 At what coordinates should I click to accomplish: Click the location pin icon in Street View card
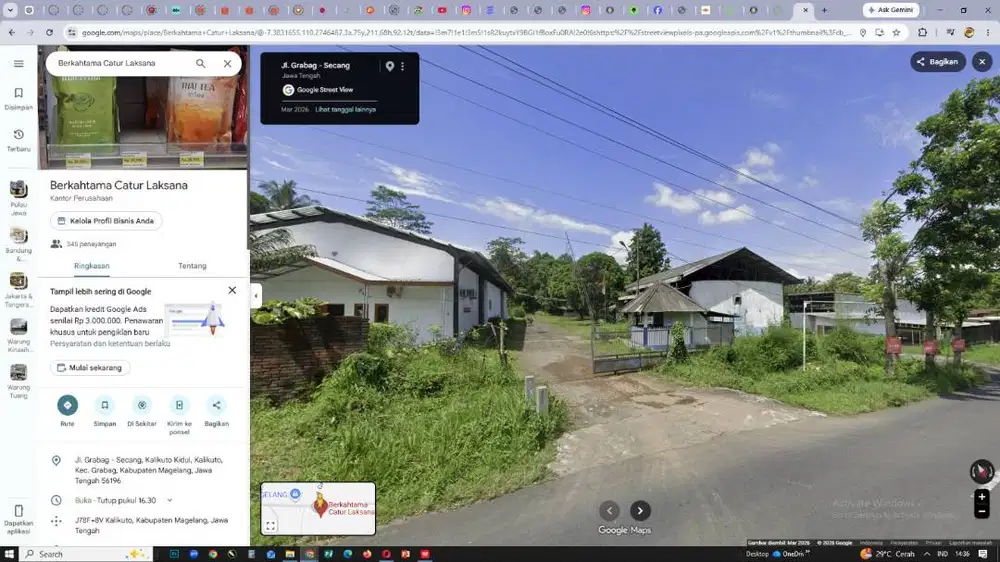point(390,66)
